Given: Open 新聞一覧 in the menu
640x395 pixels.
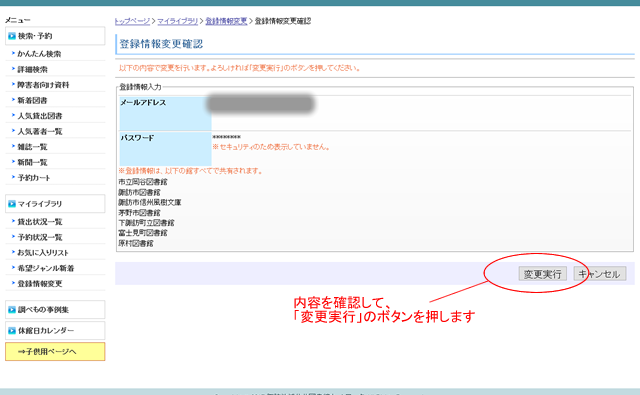Looking at the screenshot, I should coord(32,162).
